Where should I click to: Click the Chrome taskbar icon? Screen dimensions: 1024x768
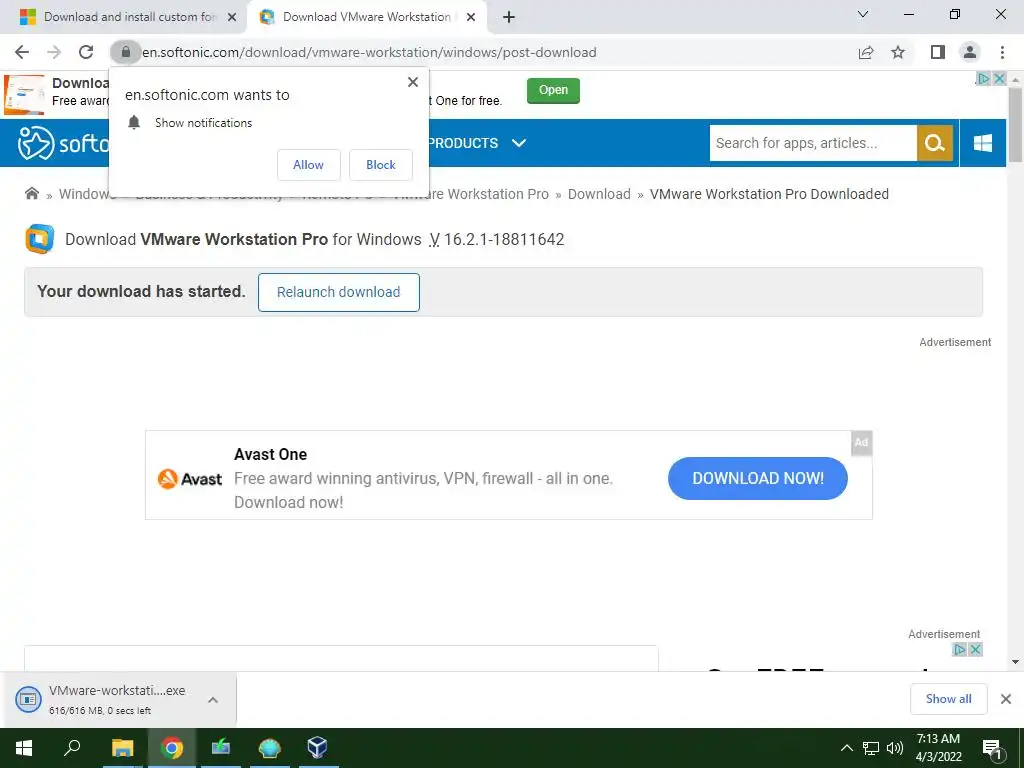tap(172, 748)
